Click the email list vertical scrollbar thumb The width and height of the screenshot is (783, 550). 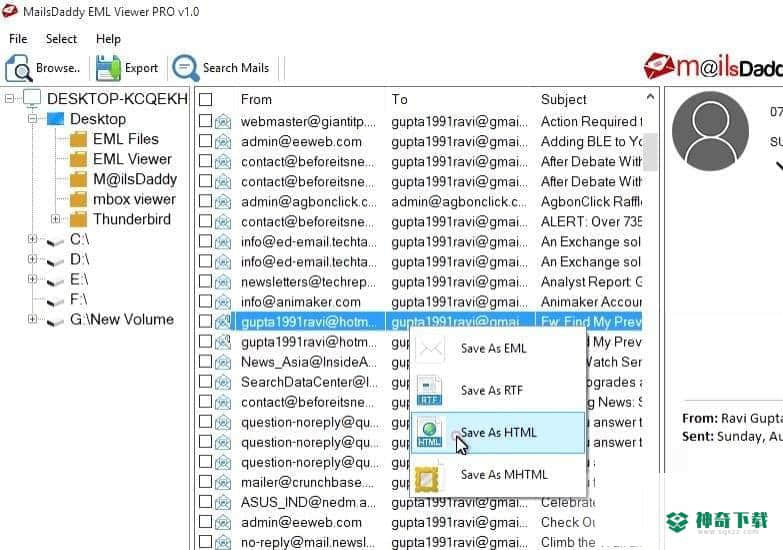(x=650, y=151)
